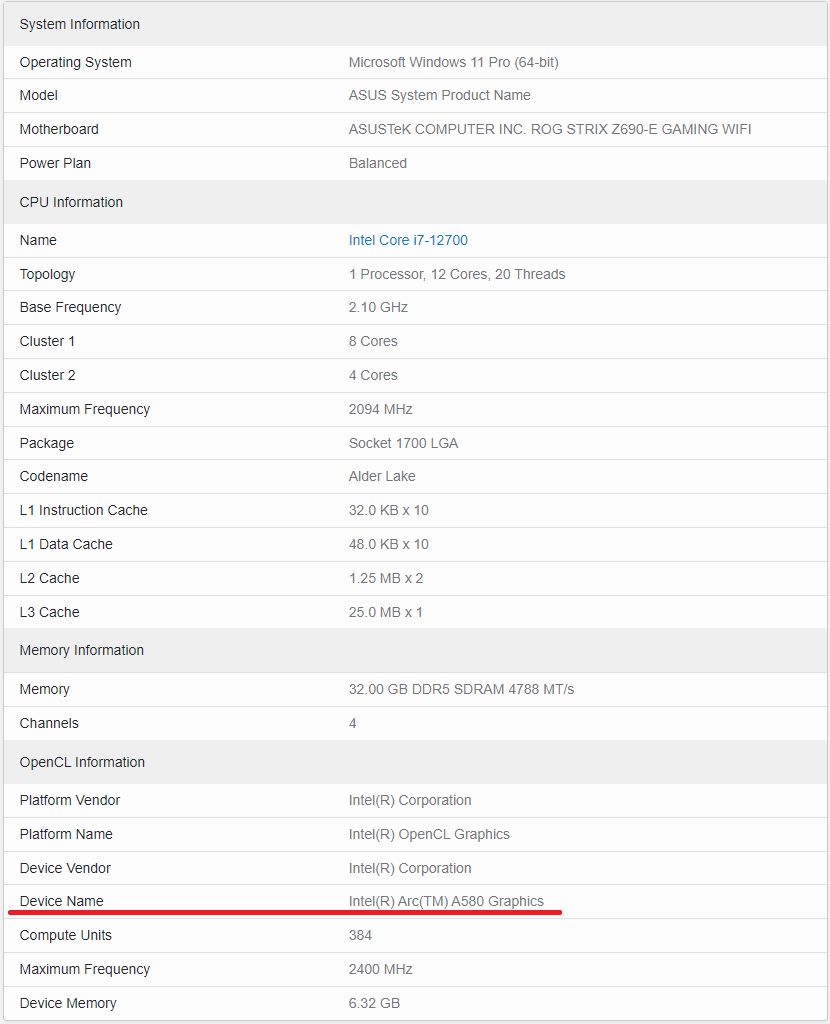Select the 'Alder Lake' codename value
The height and width of the screenshot is (1024, 830).
[x=382, y=476]
